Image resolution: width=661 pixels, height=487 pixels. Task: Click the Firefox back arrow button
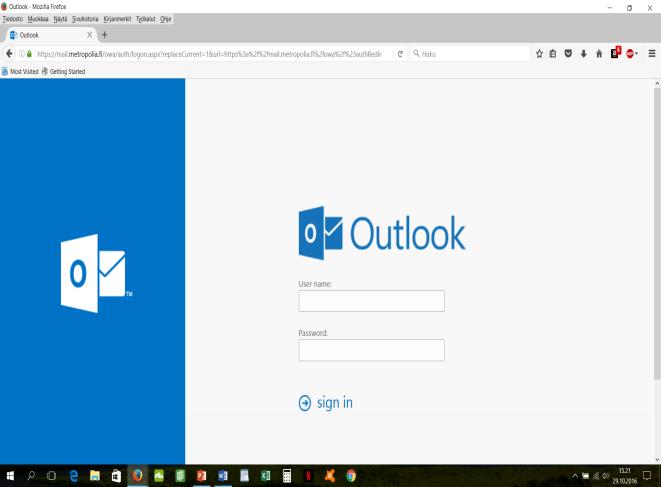[9, 54]
